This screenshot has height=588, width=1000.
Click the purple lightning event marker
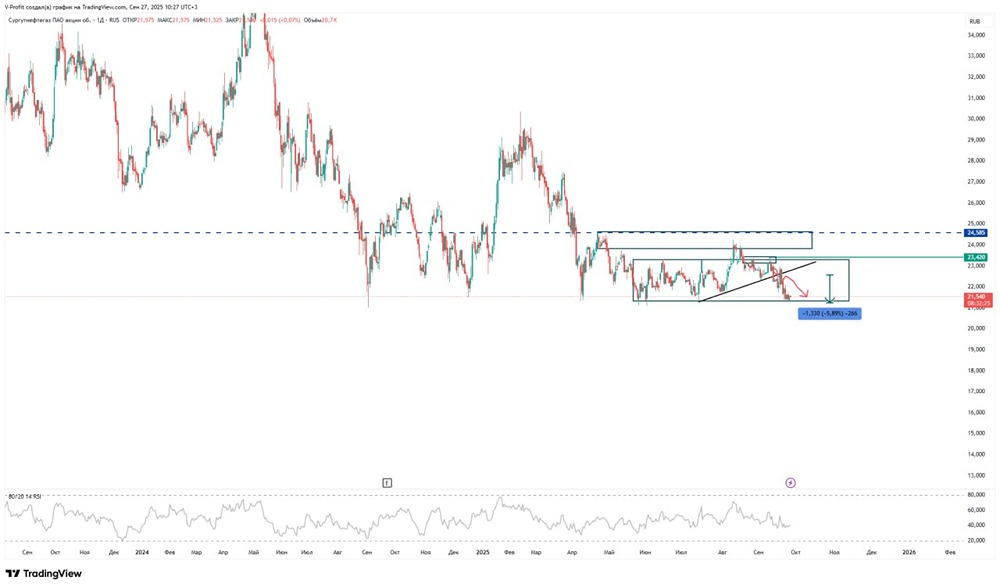click(x=791, y=483)
